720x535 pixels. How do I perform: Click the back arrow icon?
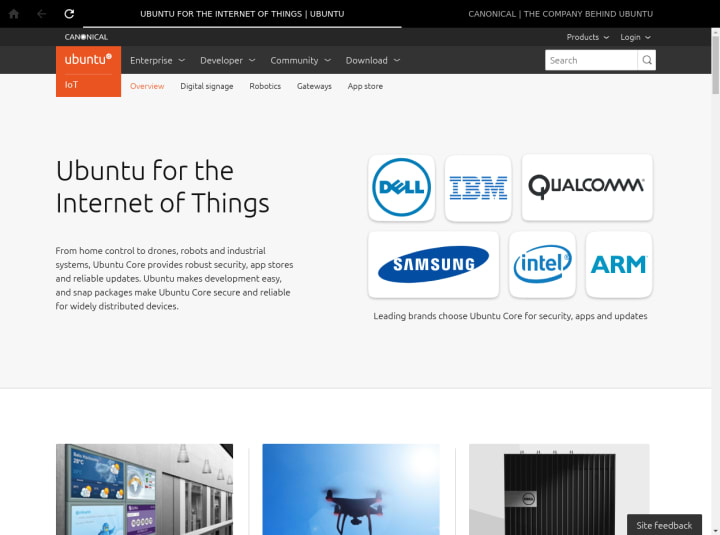pyautogui.click(x=41, y=14)
